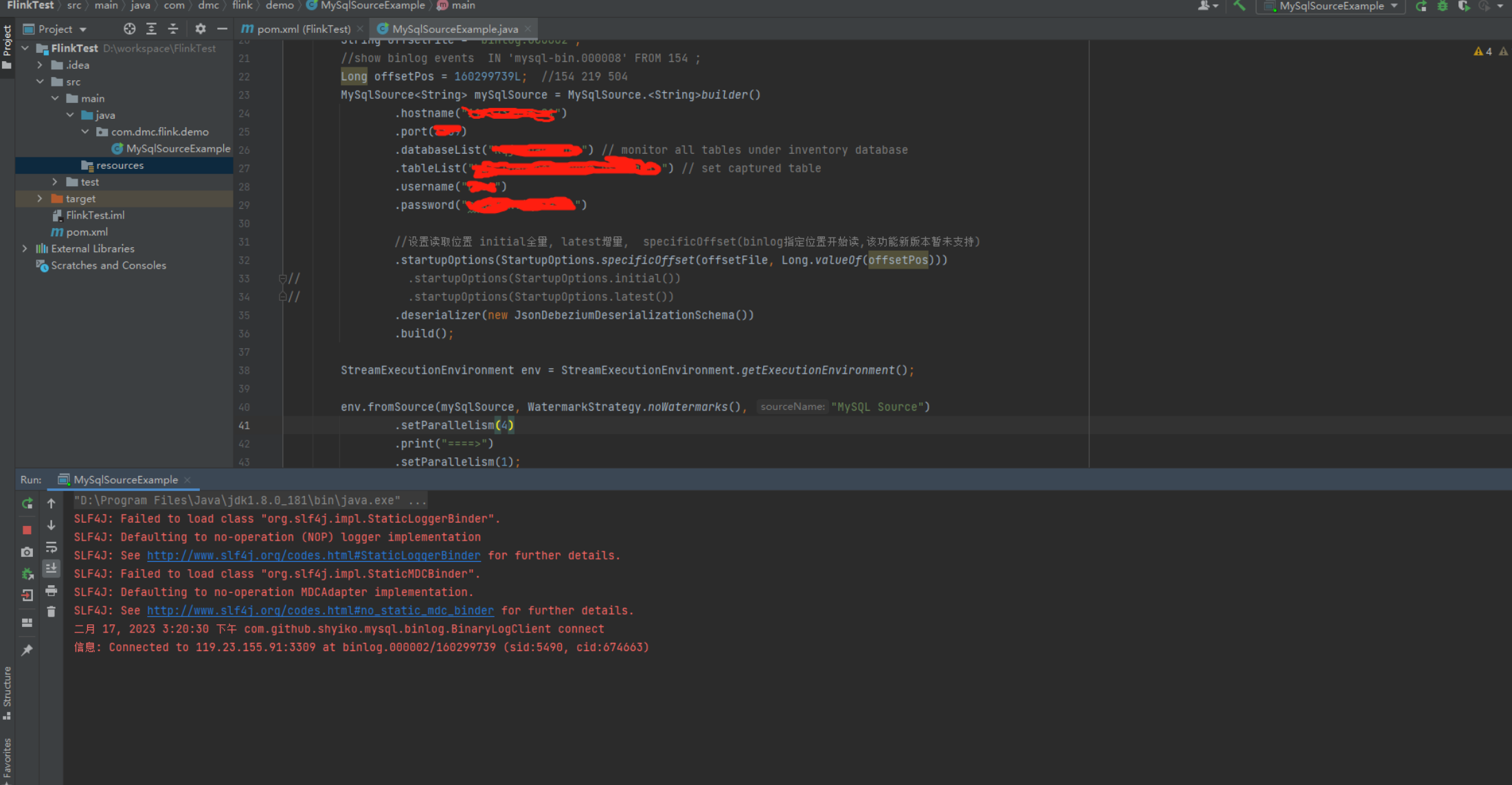Screen dimensions: 1512x785
Task: Click the 'main' method breadcrumb
Action: pyautogui.click(x=456, y=5)
